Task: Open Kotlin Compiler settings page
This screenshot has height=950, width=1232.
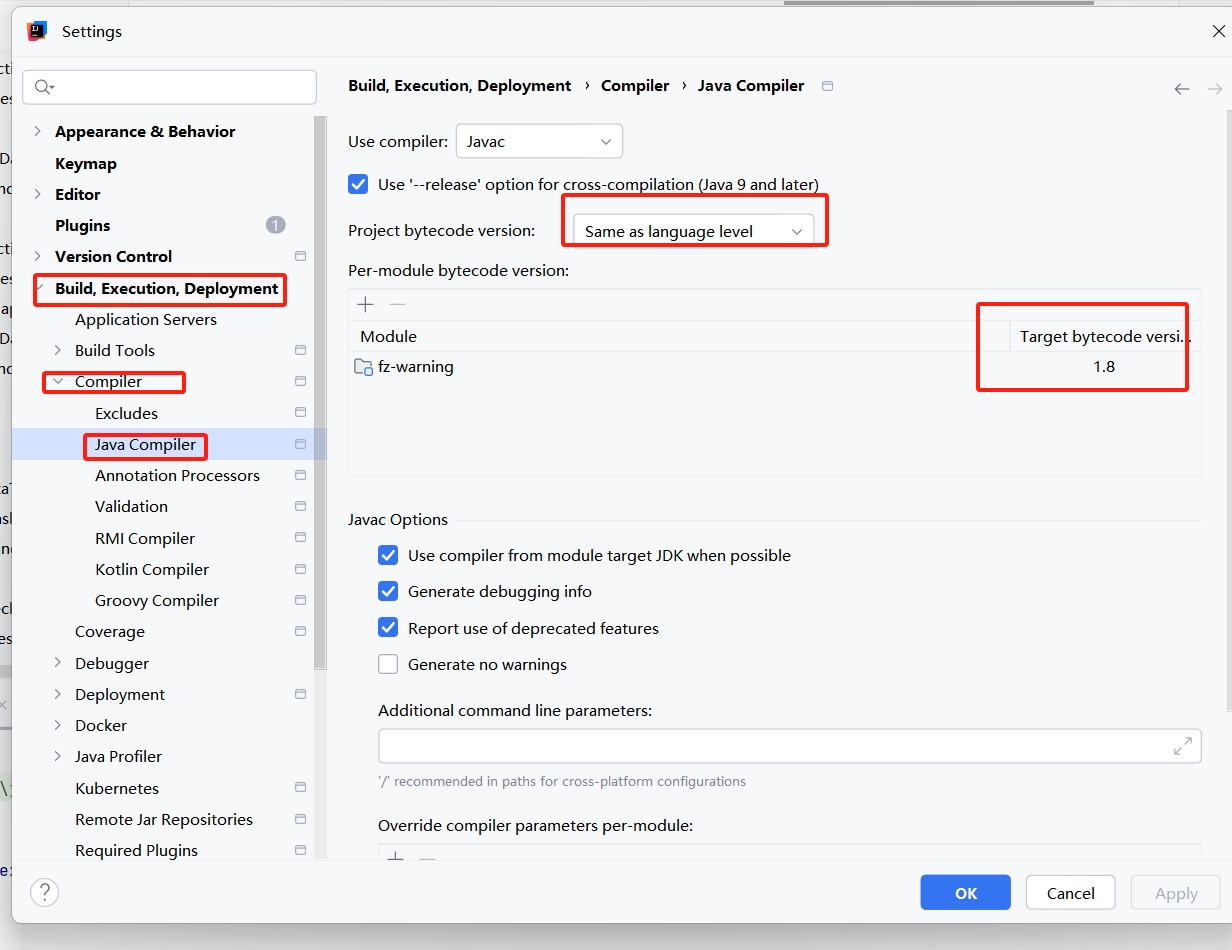Action: click(x=152, y=569)
